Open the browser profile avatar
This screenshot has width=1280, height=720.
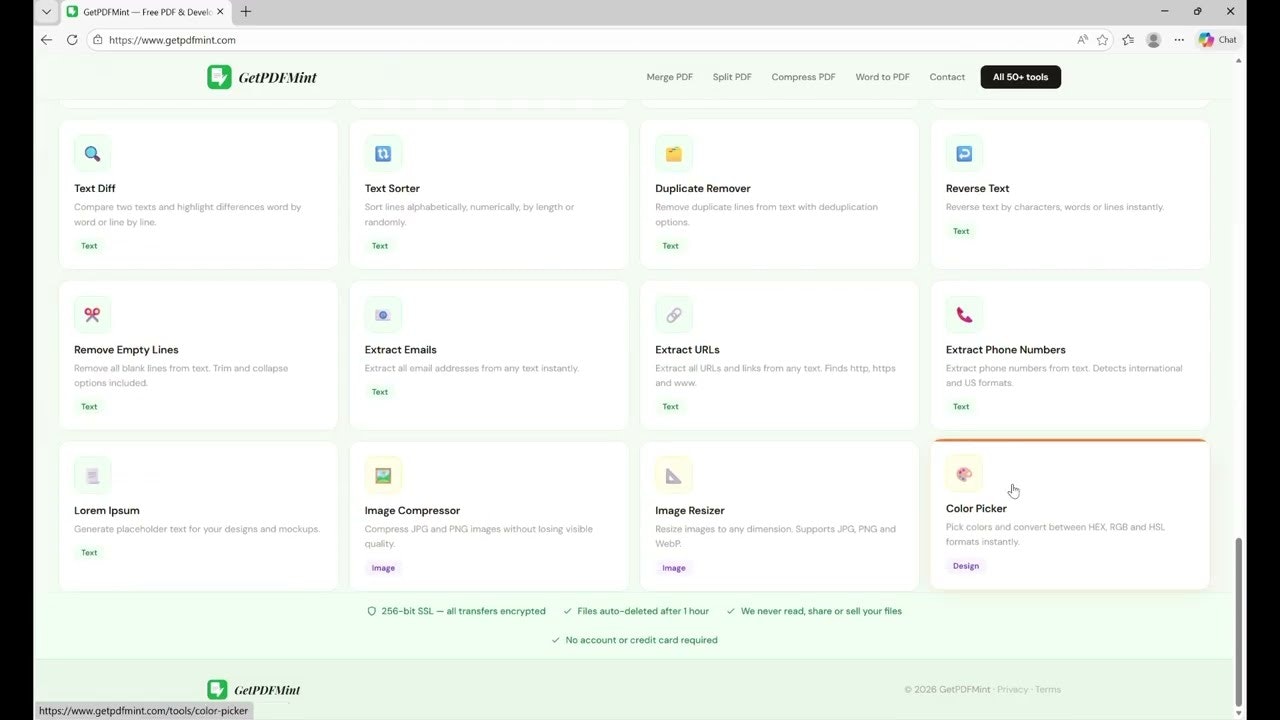(1154, 40)
